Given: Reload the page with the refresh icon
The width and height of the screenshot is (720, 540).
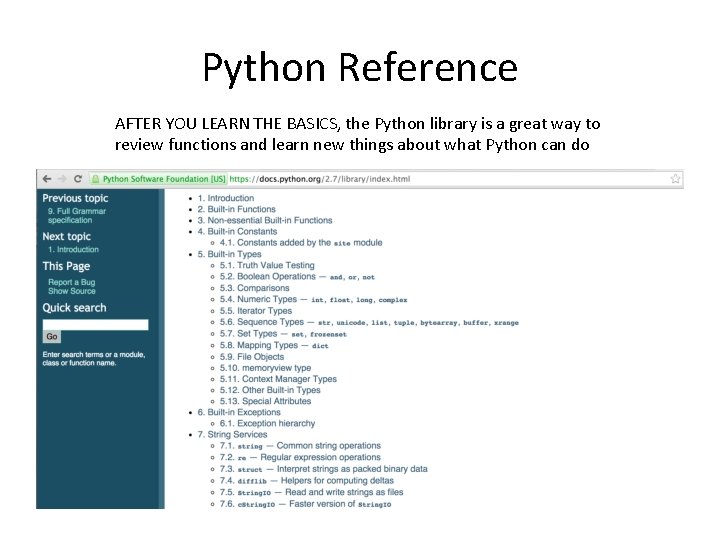Looking at the screenshot, I should [78, 179].
